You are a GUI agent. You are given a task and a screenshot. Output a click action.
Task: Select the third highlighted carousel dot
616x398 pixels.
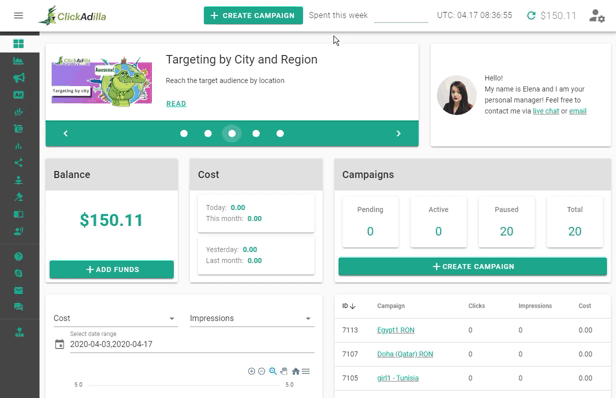pos(232,134)
